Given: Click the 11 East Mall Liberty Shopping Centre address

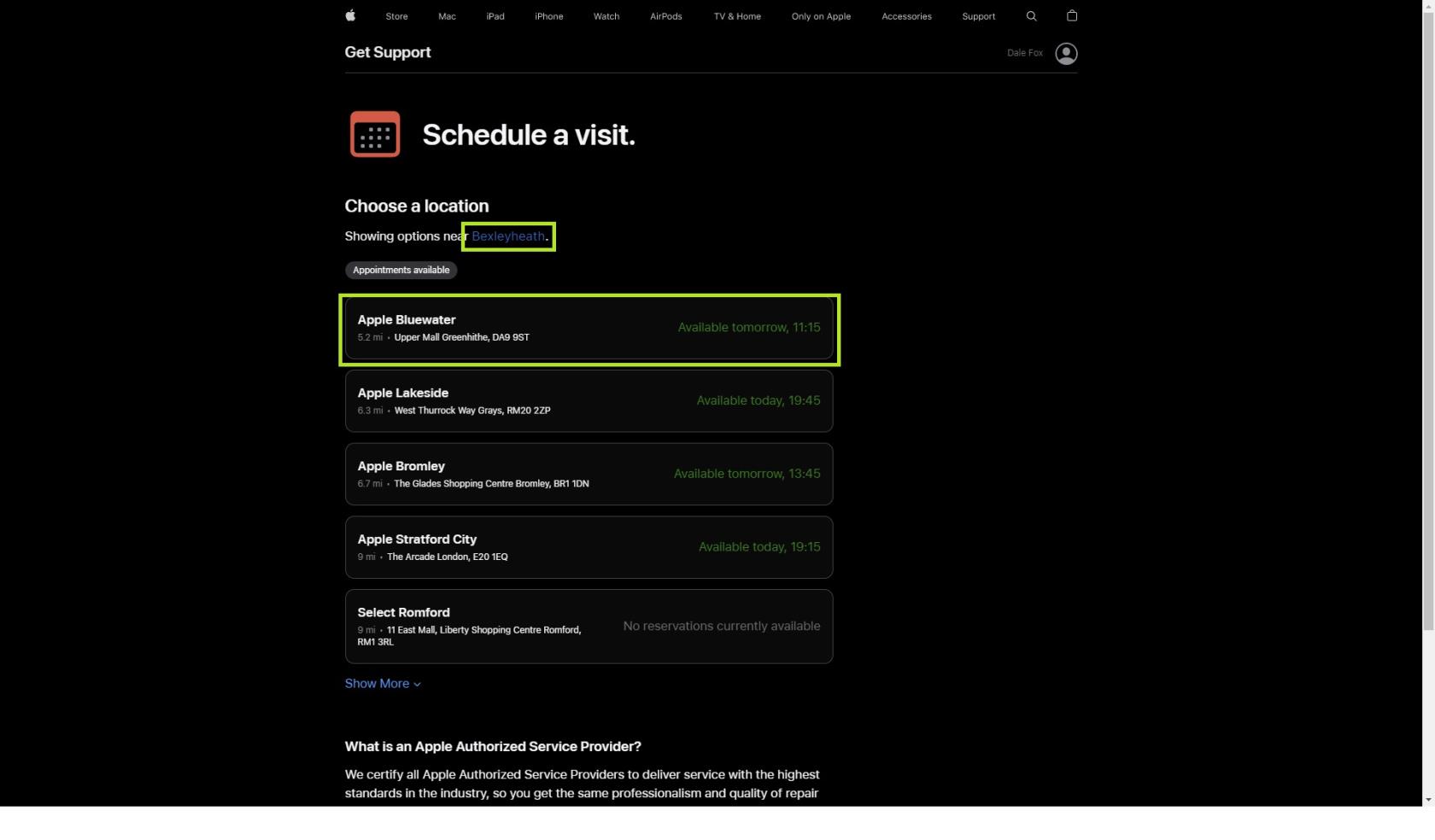Looking at the screenshot, I should click(x=470, y=636).
